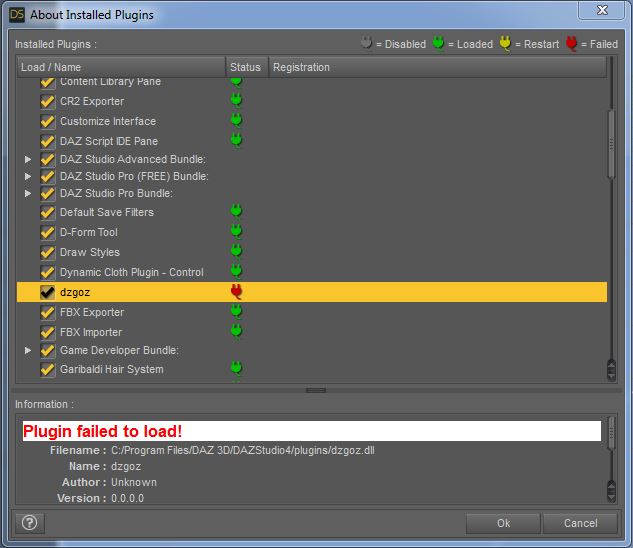This screenshot has width=633, height=548.
Task: Toggle the Default Save Filters checkbox
Action: pyautogui.click(x=48, y=212)
